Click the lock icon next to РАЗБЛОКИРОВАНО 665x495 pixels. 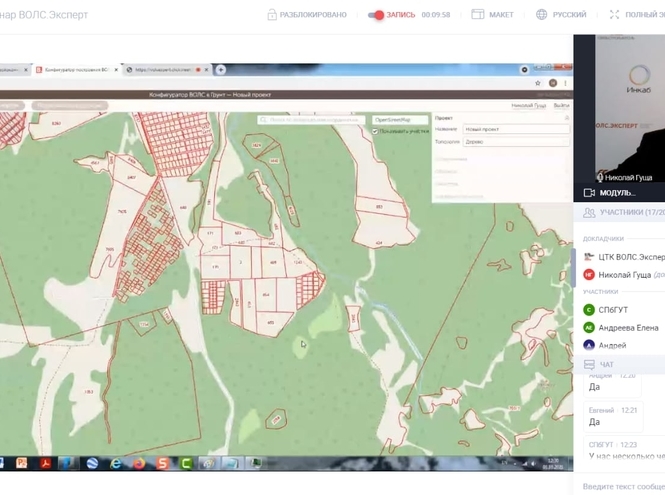(272, 15)
